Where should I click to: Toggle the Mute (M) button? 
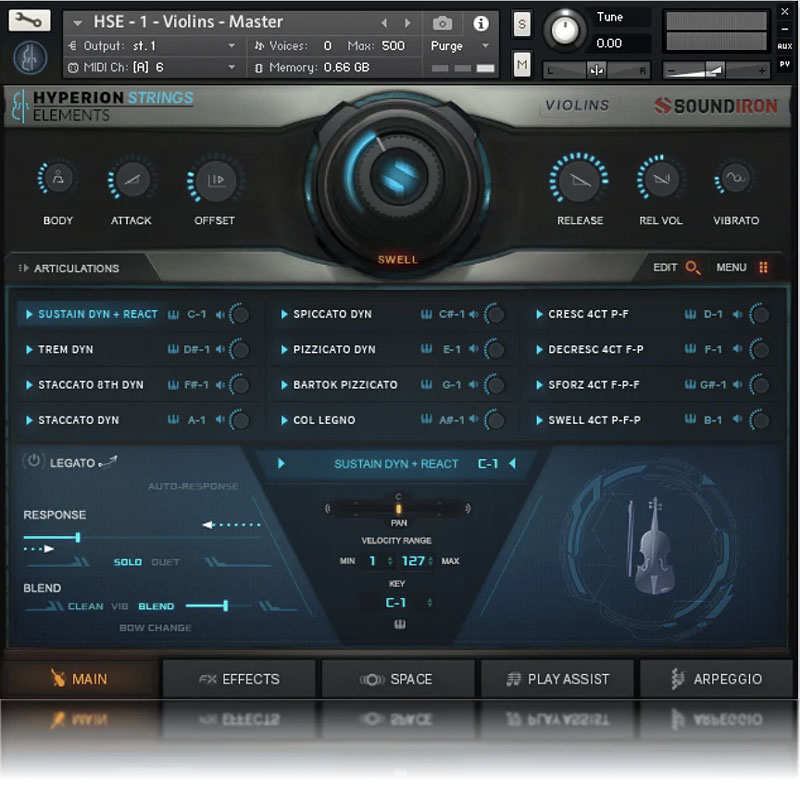click(521, 65)
